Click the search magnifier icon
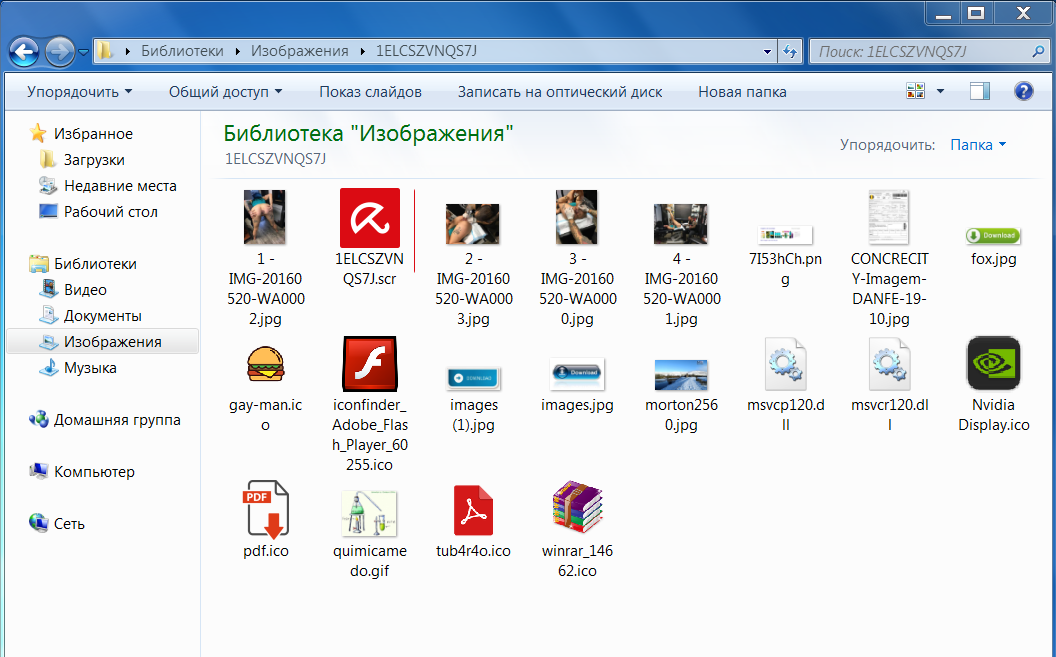 (1038, 51)
